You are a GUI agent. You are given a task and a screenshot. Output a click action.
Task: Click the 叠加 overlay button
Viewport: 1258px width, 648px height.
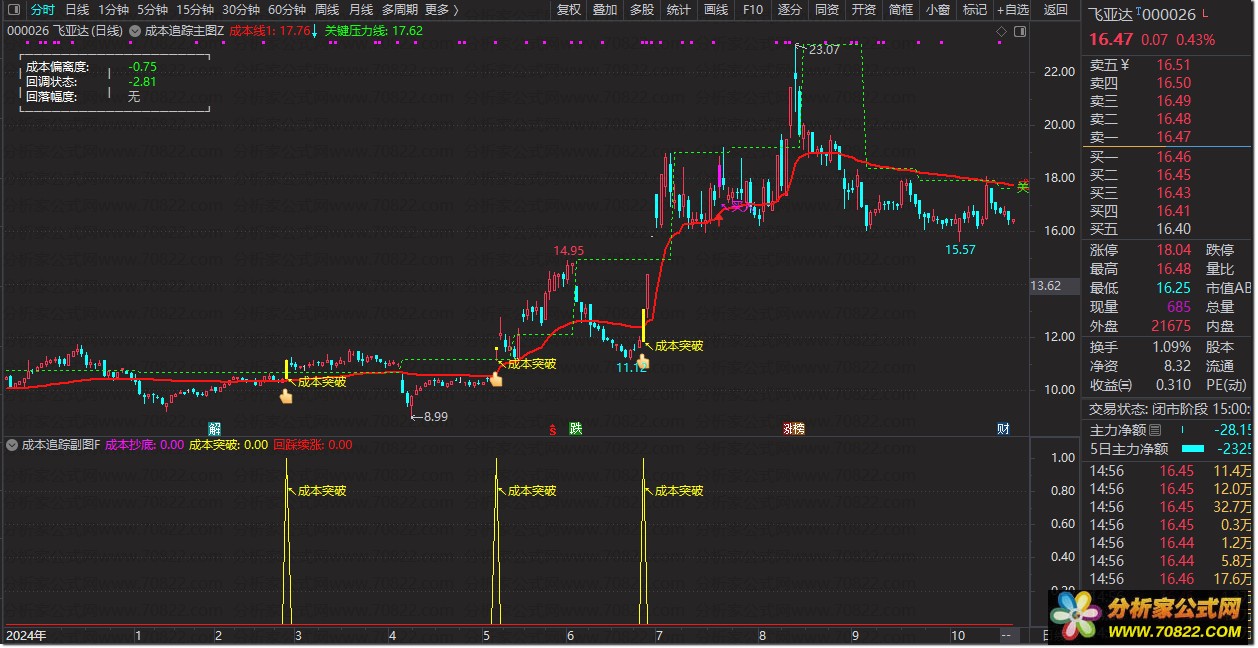605,10
